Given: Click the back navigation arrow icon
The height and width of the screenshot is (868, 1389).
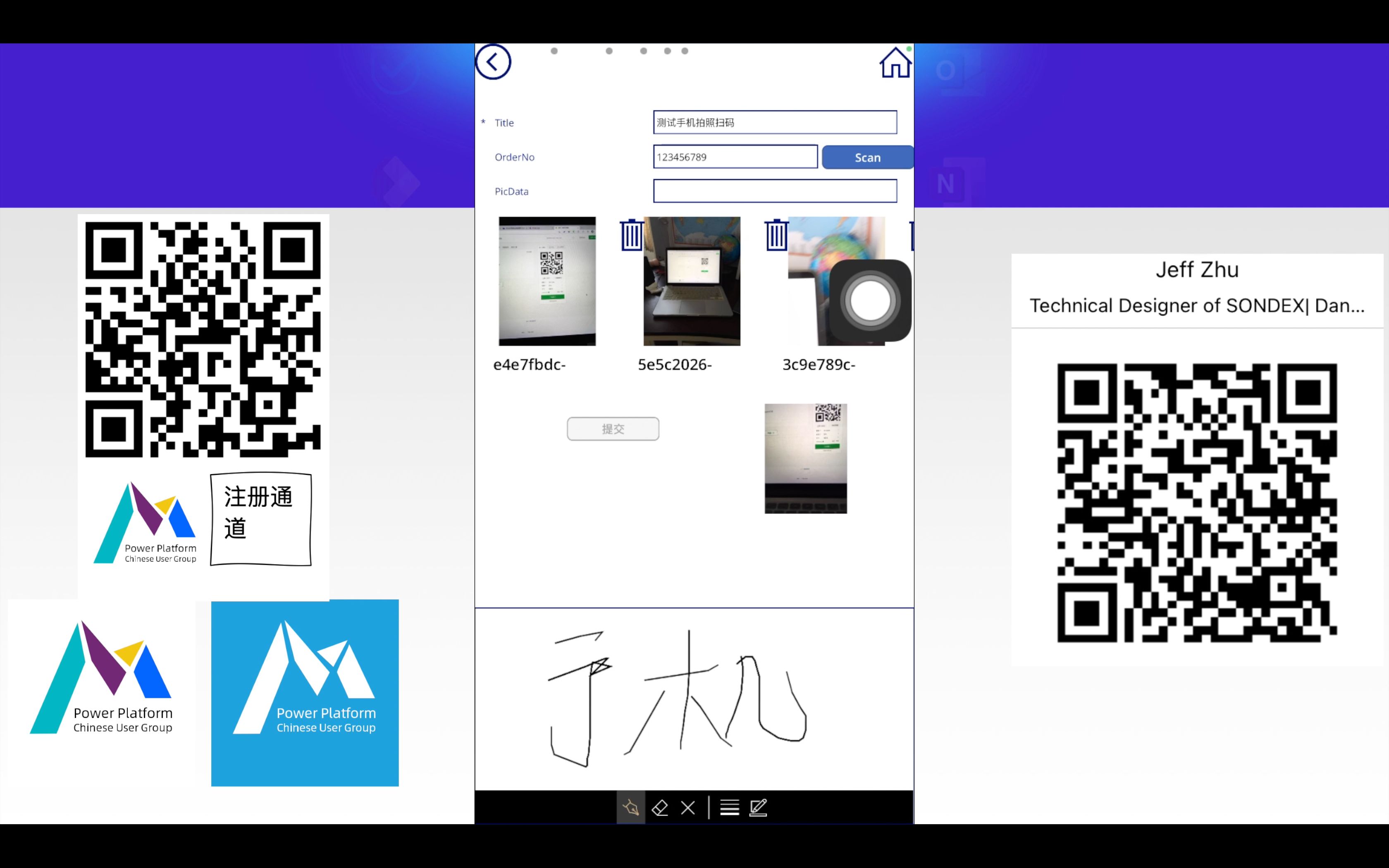Looking at the screenshot, I should pos(493,61).
